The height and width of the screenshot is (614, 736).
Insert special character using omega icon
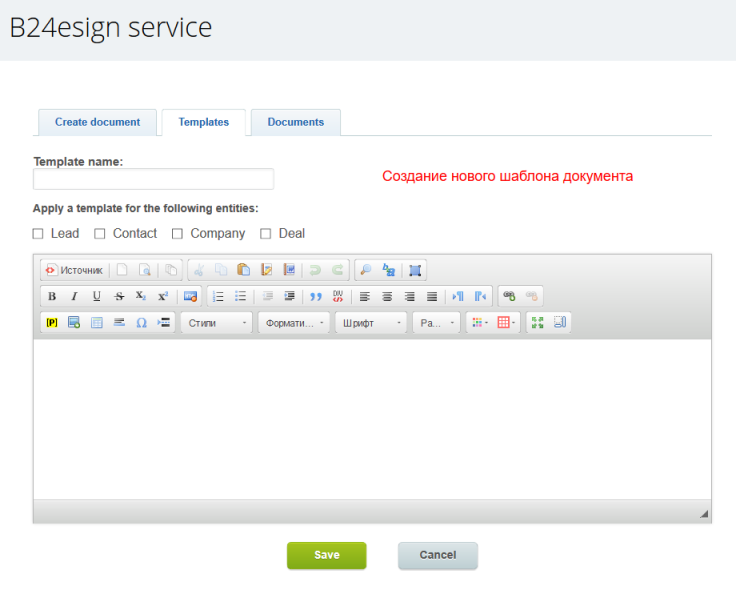141,322
